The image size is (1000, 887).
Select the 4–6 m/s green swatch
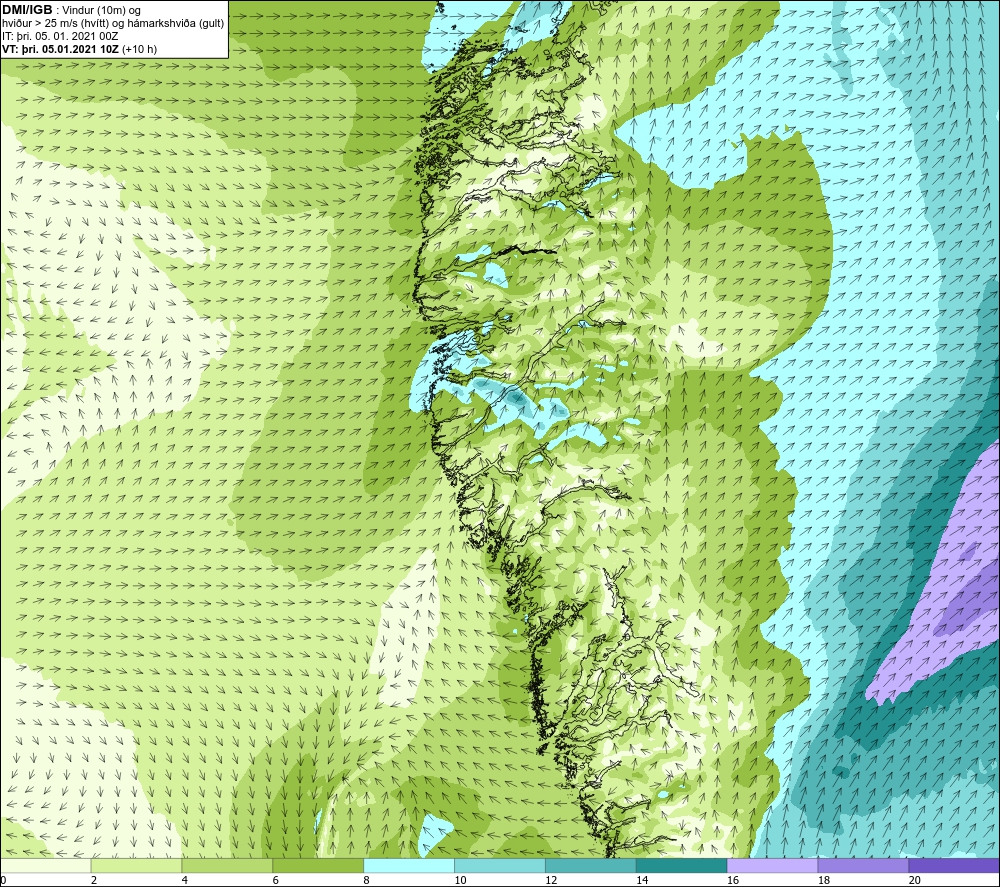click(227, 865)
